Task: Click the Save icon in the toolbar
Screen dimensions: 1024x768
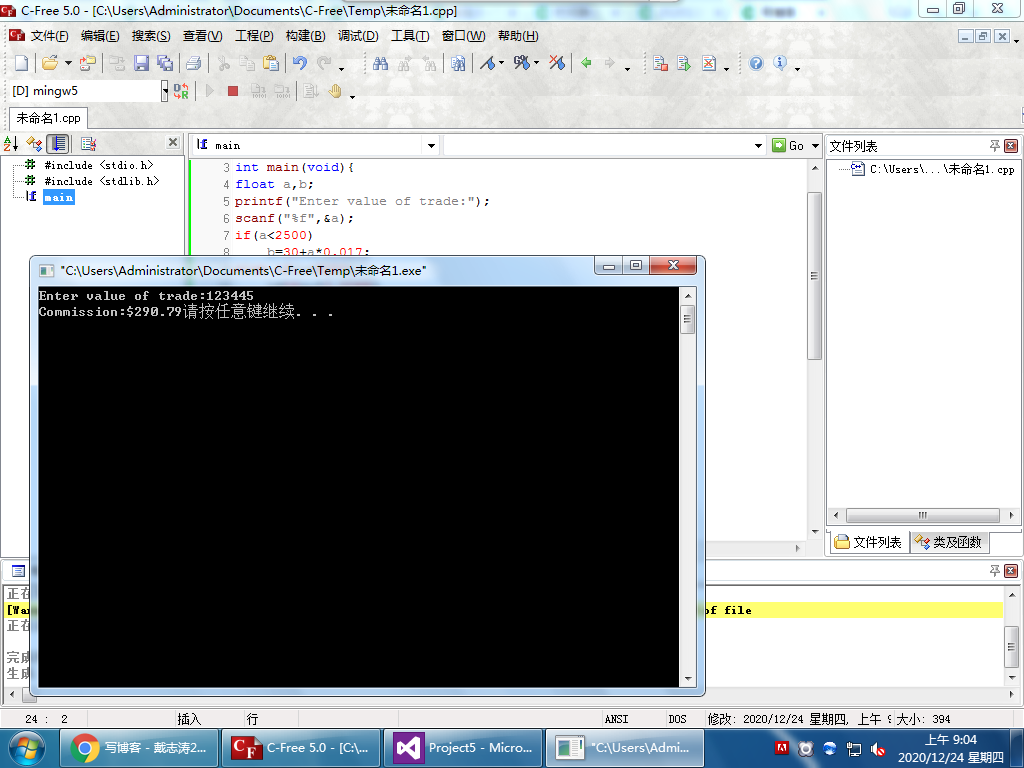Action: pos(141,63)
